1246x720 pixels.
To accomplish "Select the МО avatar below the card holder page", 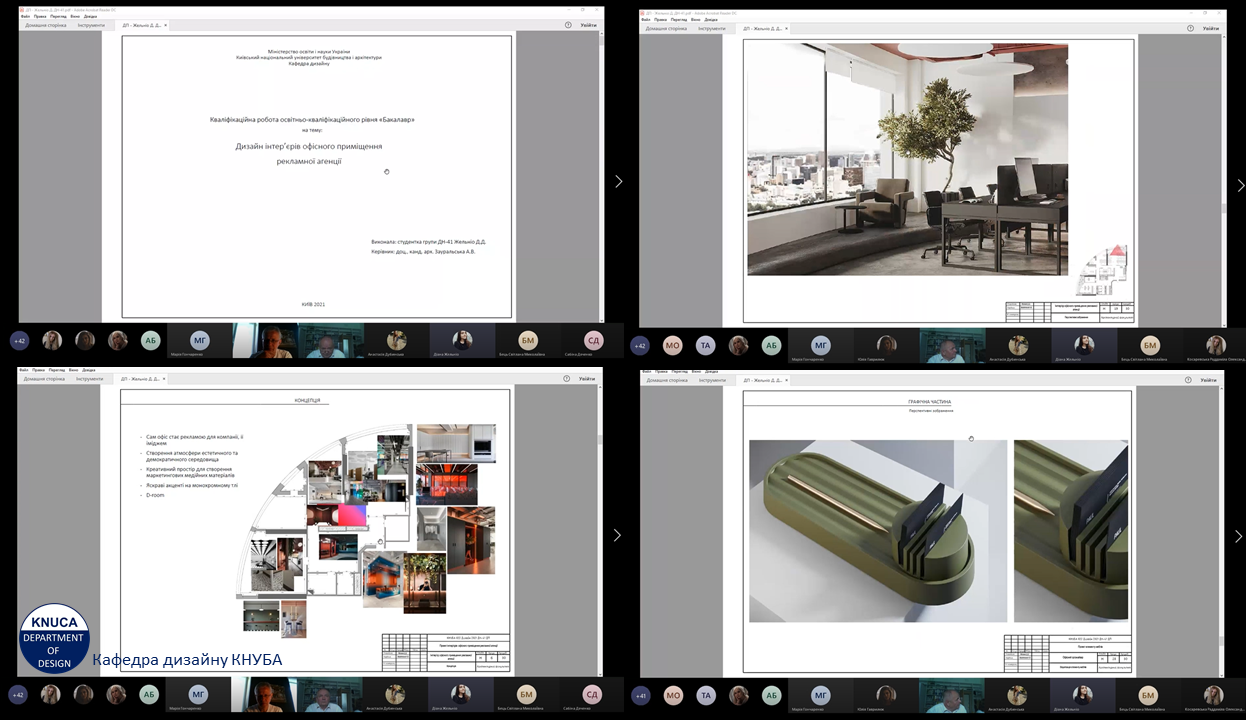I will [672, 695].
